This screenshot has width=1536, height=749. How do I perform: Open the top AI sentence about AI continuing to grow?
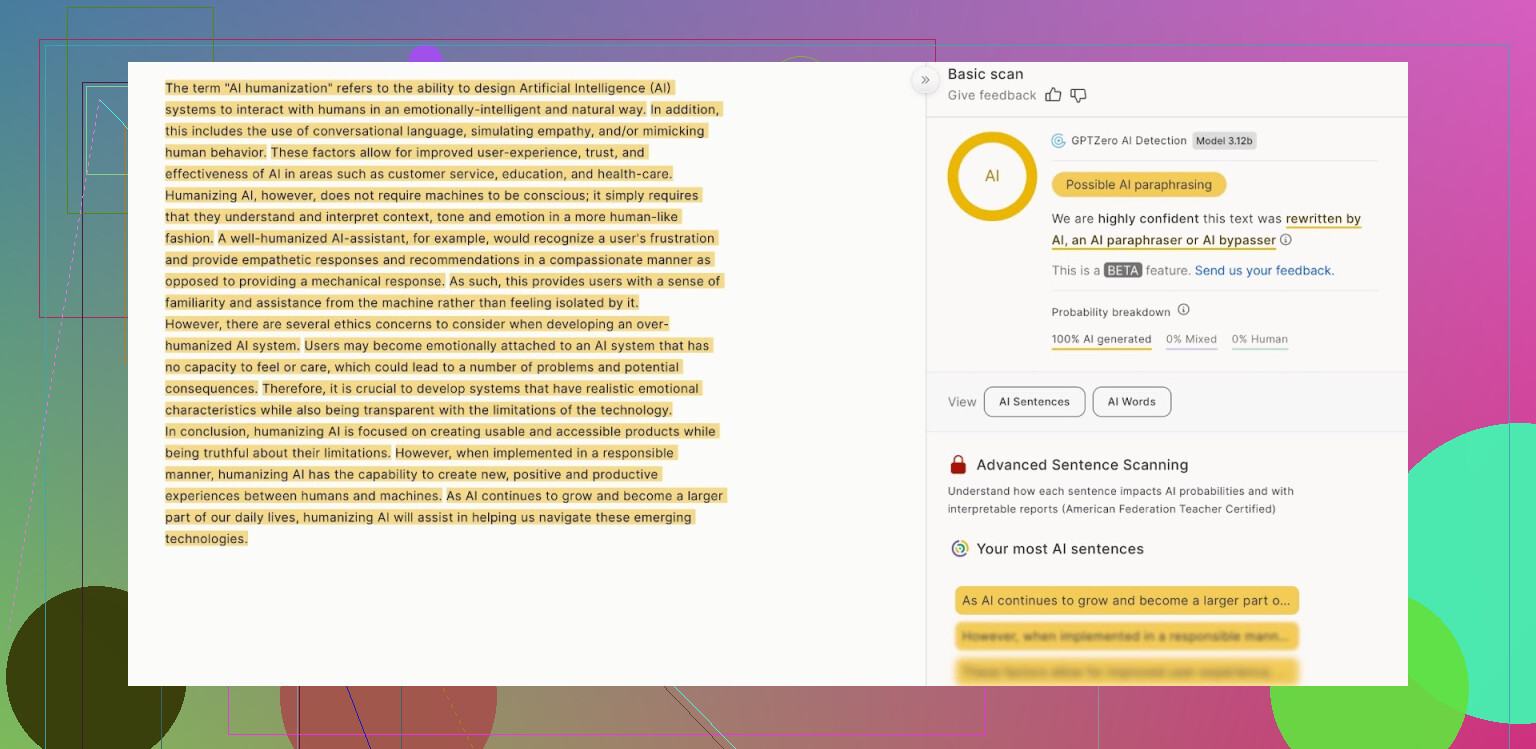1126,601
